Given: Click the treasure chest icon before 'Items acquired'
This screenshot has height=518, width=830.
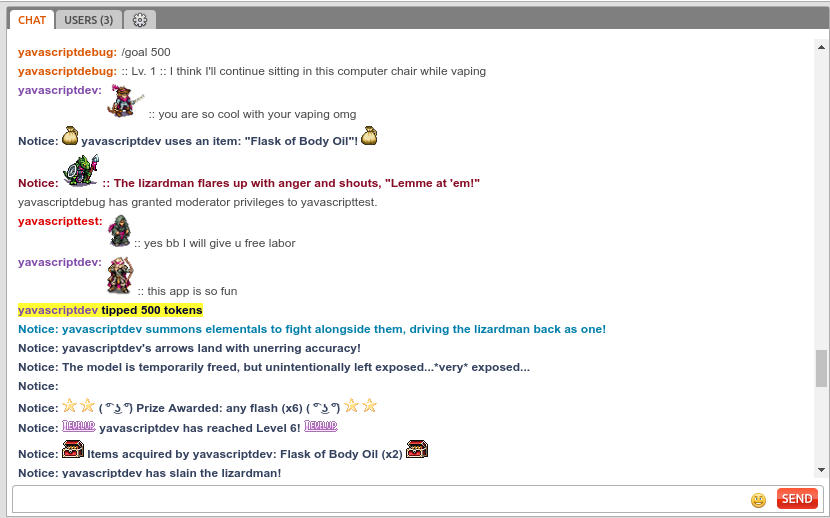Looking at the screenshot, I should 73,450.
